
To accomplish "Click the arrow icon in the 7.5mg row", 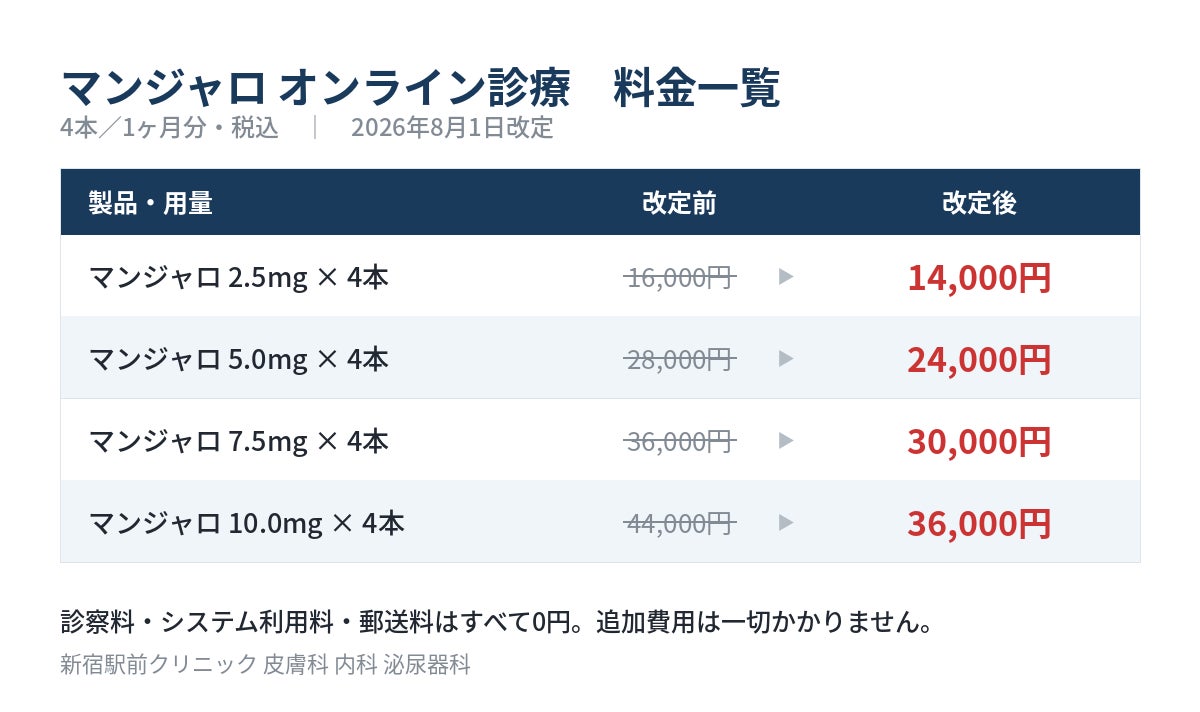I will (786, 441).
